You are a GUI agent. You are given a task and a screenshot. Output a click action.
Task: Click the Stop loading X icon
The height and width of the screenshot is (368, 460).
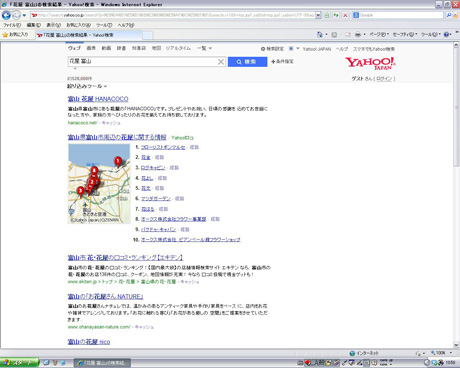tap(345, 15)
